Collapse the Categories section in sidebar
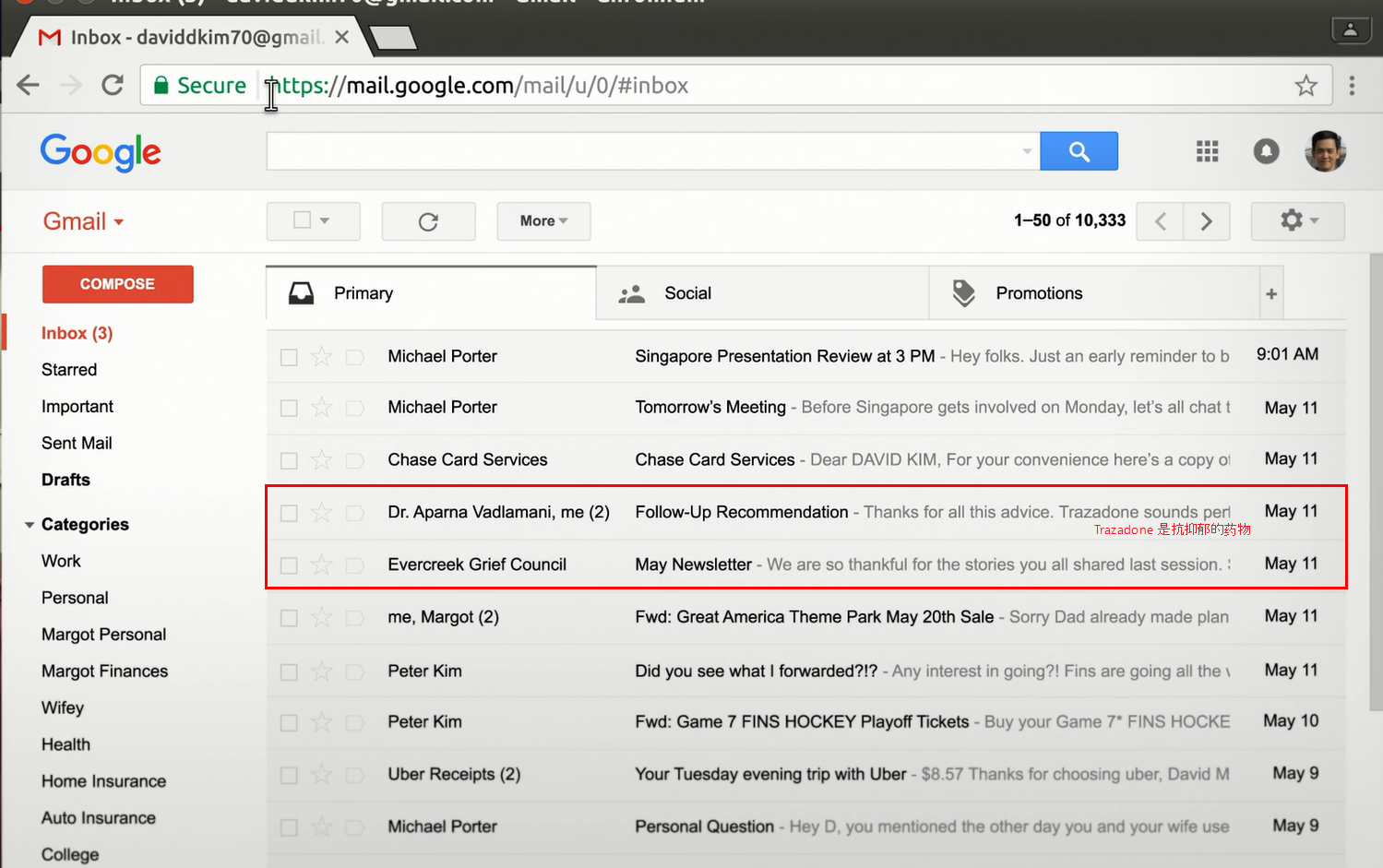 (x=30, y=525)
